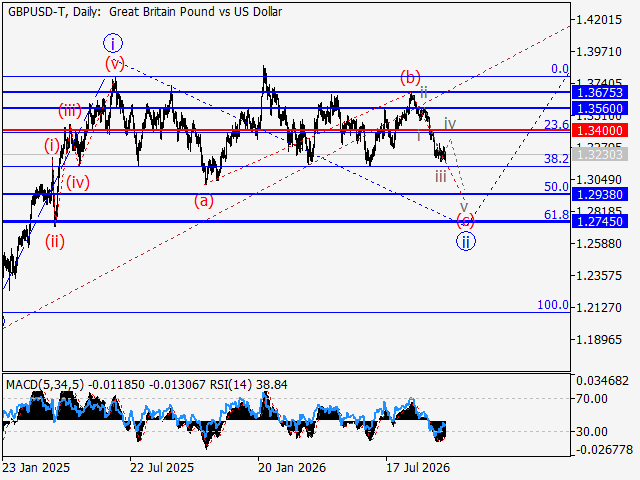Click the 1.39710 price axis value
The width and height of the screenshot is (640, 480).
point(599,52)
